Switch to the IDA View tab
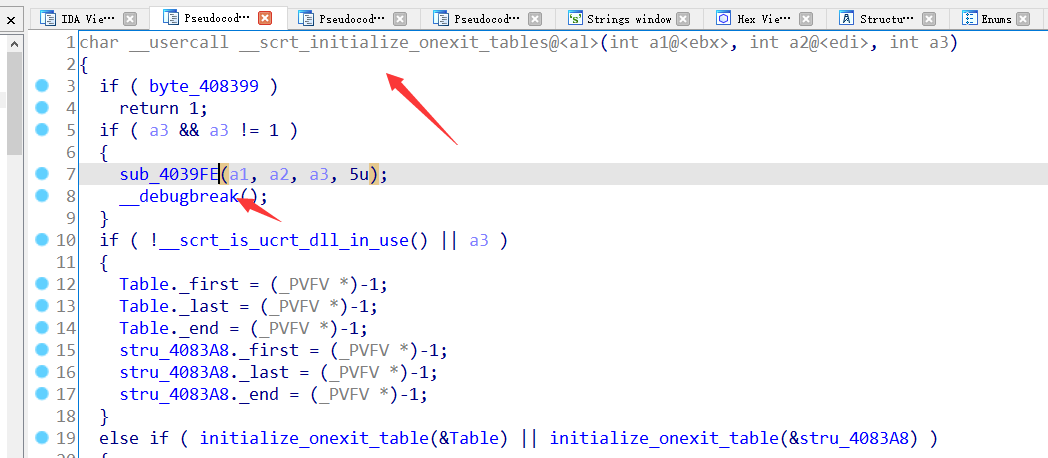Viewport: 1048px width, 458px height. tap(87, 19)
